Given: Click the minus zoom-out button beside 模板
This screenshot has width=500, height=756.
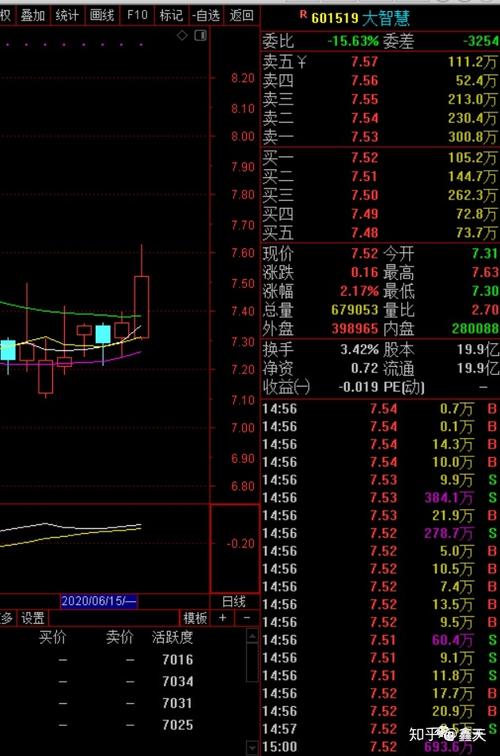Looking at the screenshot, I should coord(246,617).
